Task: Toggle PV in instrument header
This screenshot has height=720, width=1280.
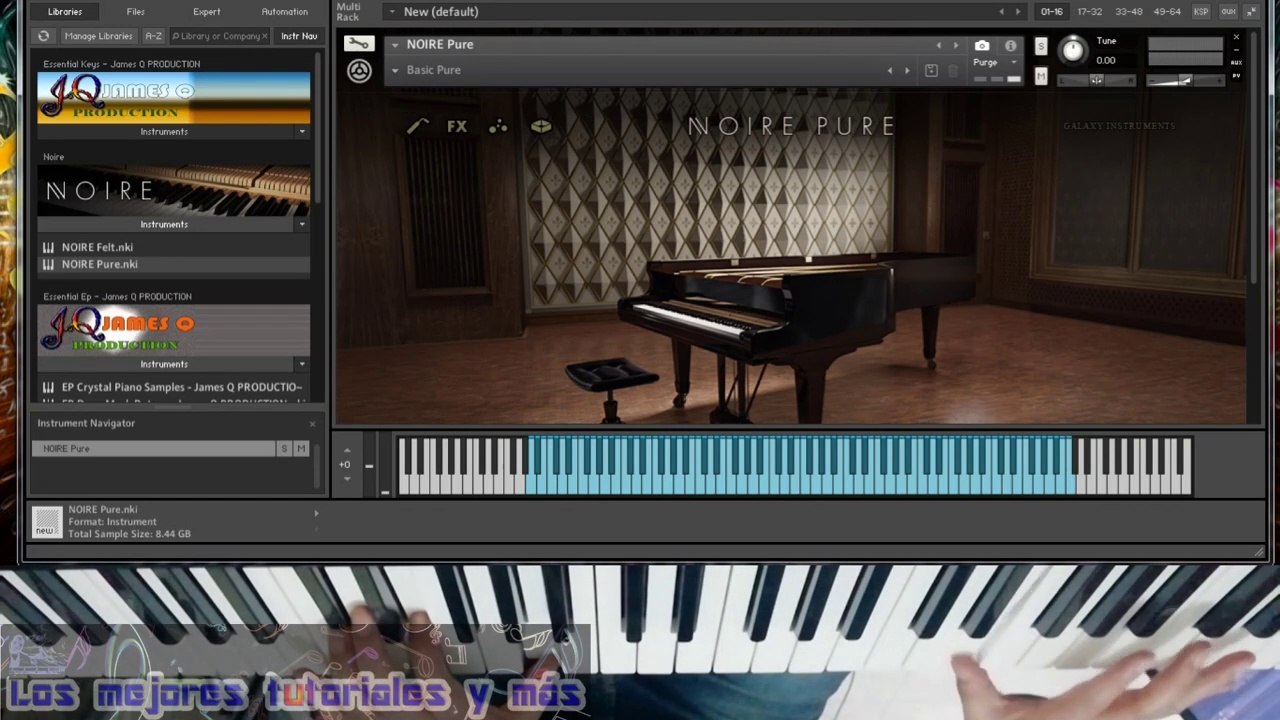Action: coord(1236,76)
